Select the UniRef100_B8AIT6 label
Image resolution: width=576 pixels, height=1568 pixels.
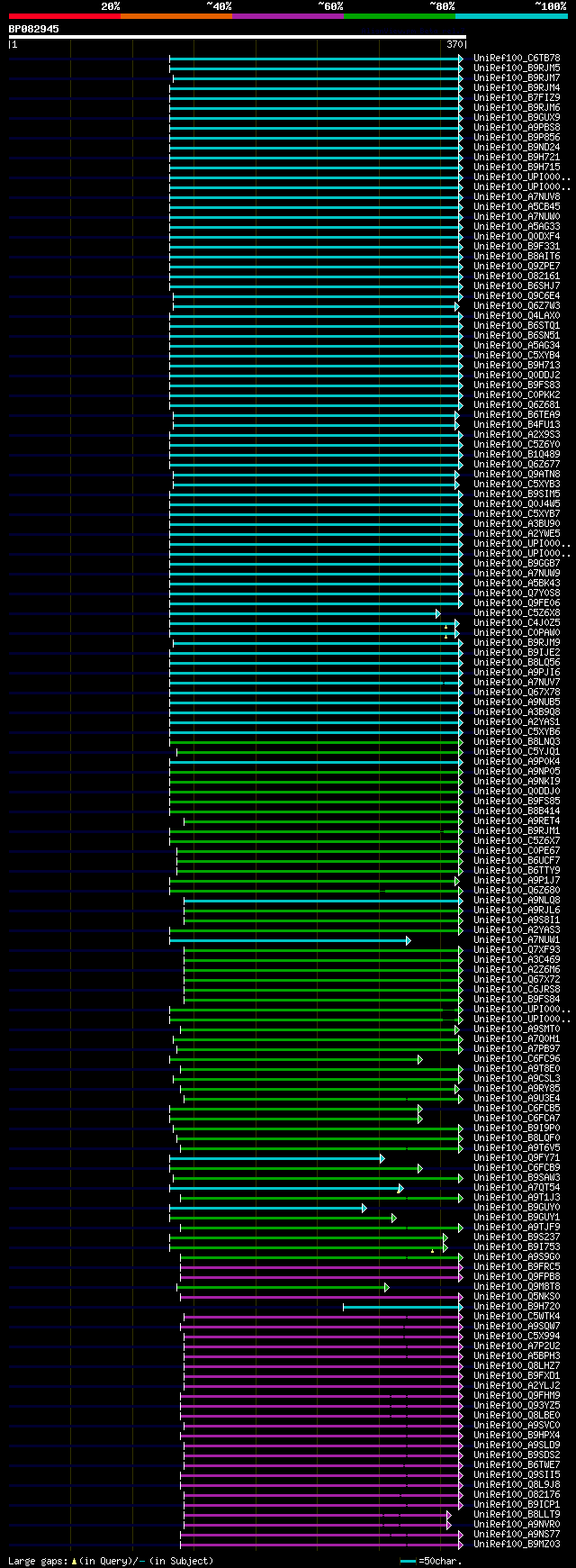(x=517, y=257)
